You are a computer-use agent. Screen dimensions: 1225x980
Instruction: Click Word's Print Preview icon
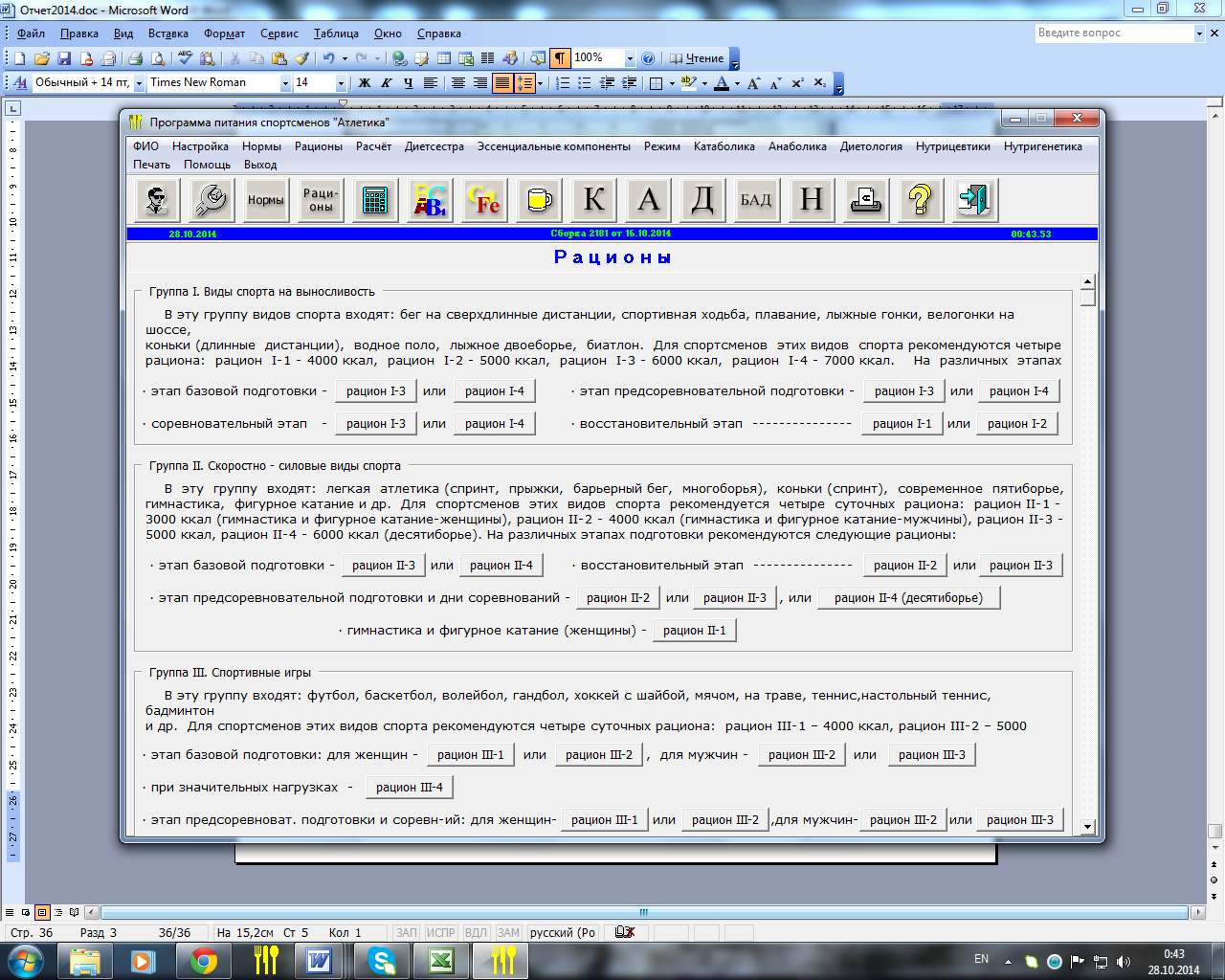coord(158,58)
